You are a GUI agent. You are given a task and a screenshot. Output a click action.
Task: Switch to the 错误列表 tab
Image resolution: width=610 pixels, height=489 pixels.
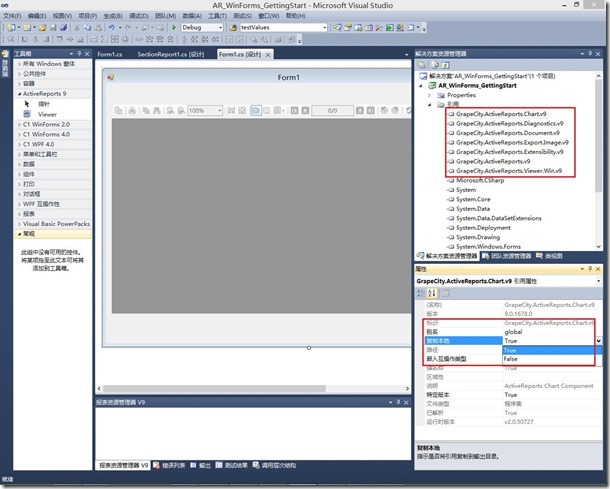[169, 465]
